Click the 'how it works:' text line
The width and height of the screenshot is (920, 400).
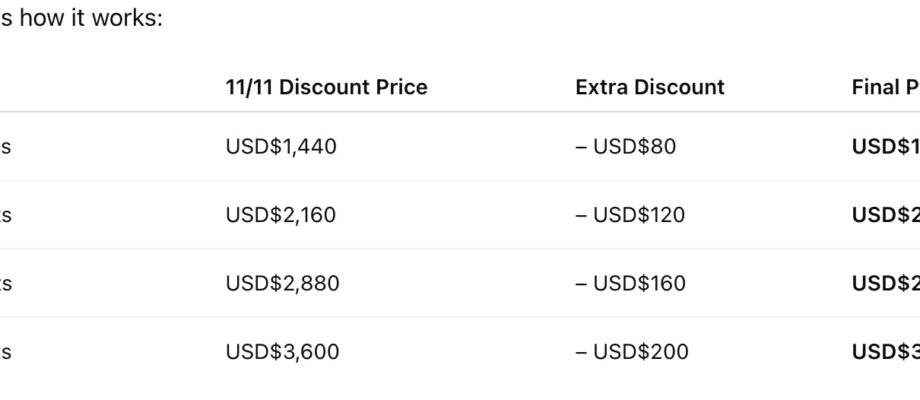pos(80,19)
